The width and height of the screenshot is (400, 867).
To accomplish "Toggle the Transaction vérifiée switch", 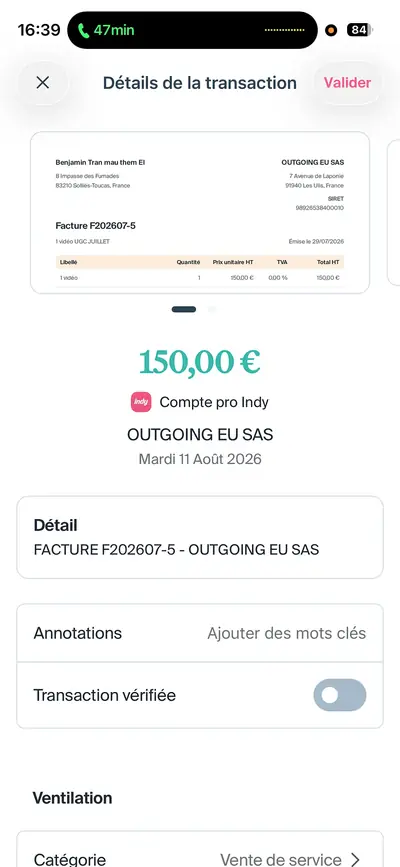I will tap(340, 695).
